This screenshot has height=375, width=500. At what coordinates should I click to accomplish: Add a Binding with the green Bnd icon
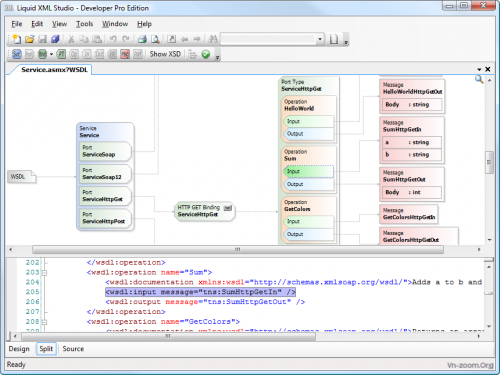coord(42,54)
